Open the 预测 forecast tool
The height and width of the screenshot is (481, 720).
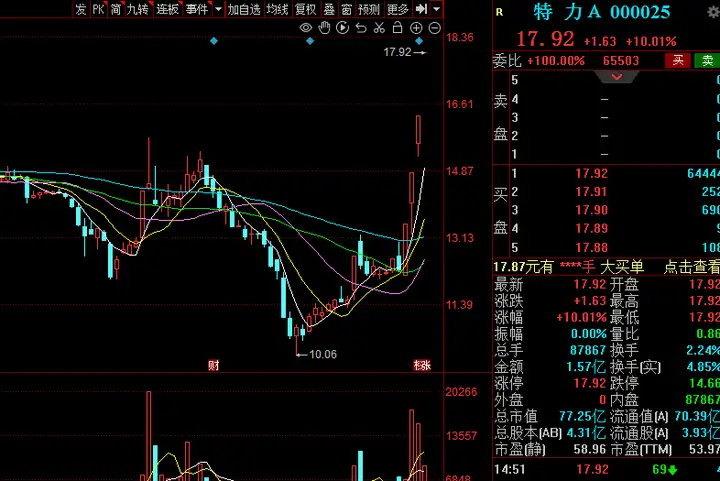point(369,9)
